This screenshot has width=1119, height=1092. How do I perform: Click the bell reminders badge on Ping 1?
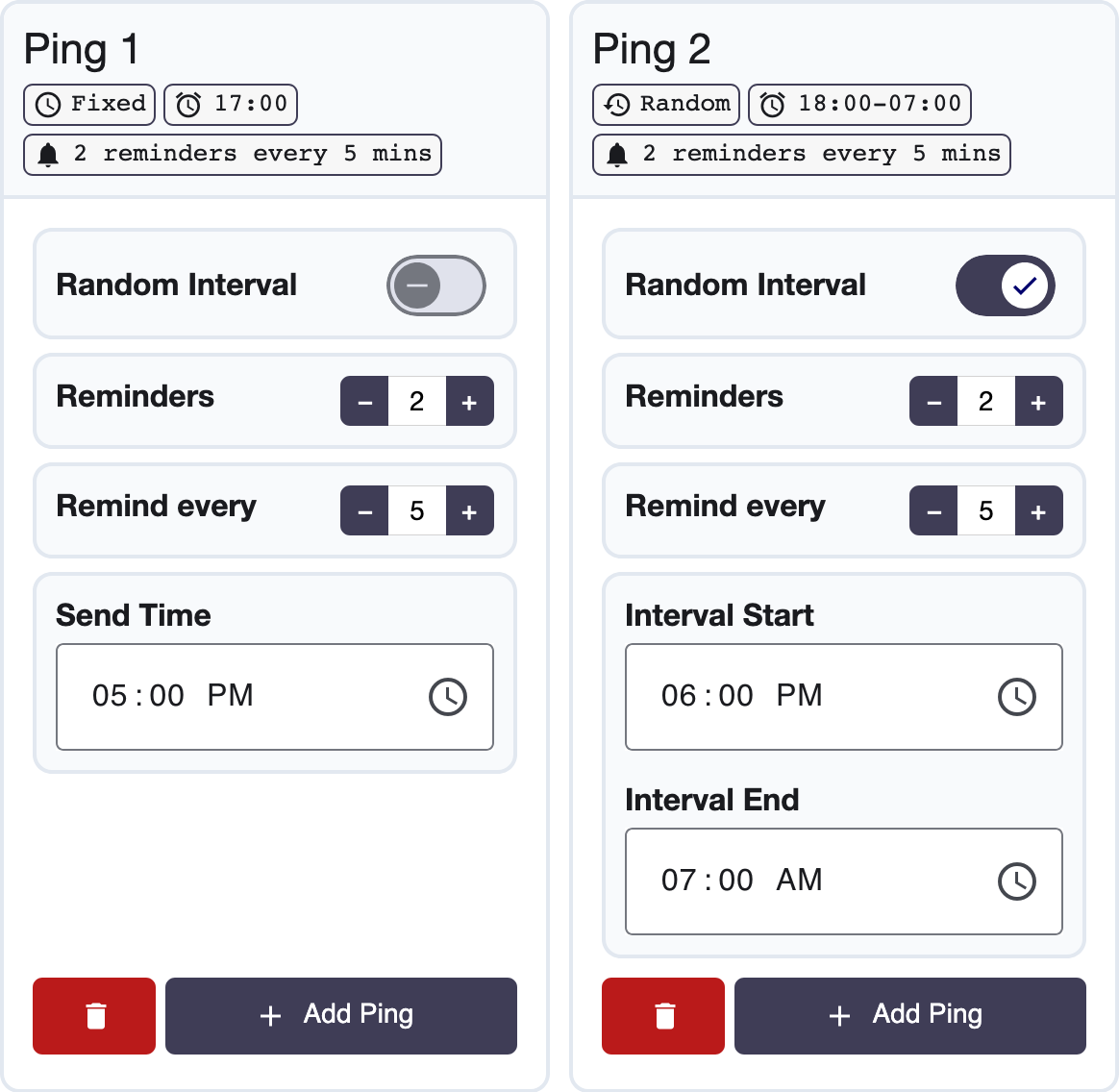pyautogui.click(x=232, y=155)
